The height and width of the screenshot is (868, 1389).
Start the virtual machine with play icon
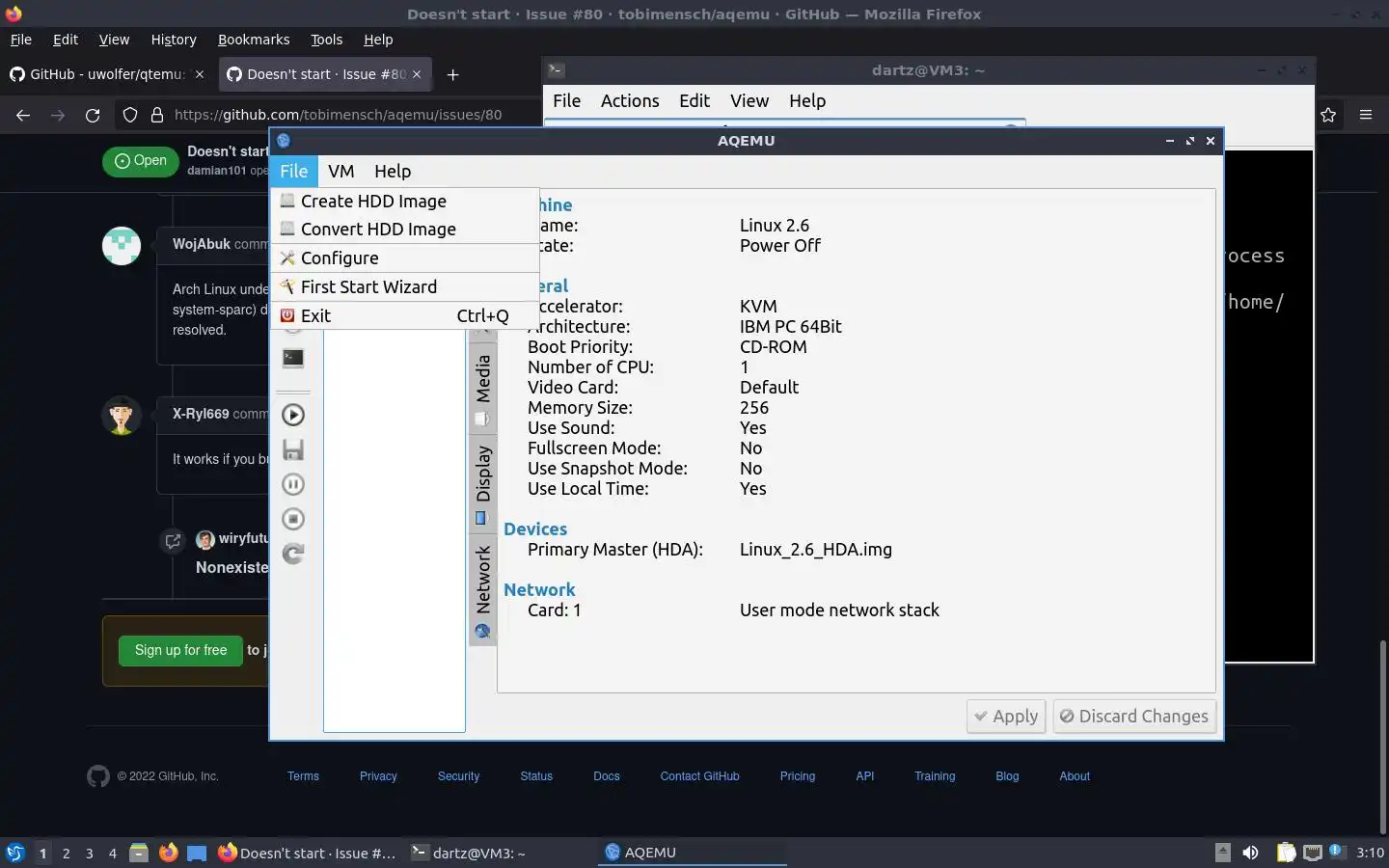pos(293,415)
